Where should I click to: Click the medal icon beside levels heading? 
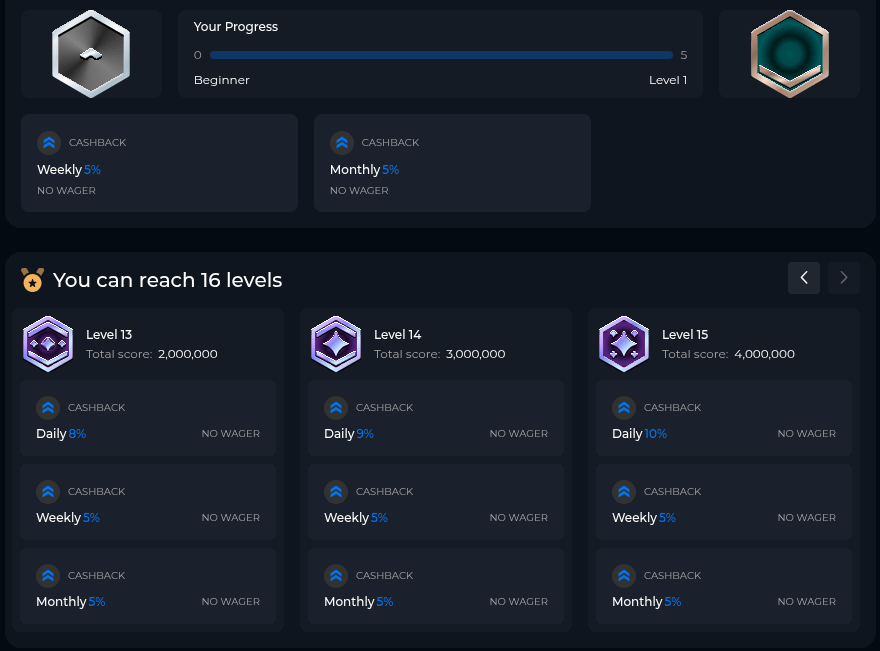coord(33,280)
